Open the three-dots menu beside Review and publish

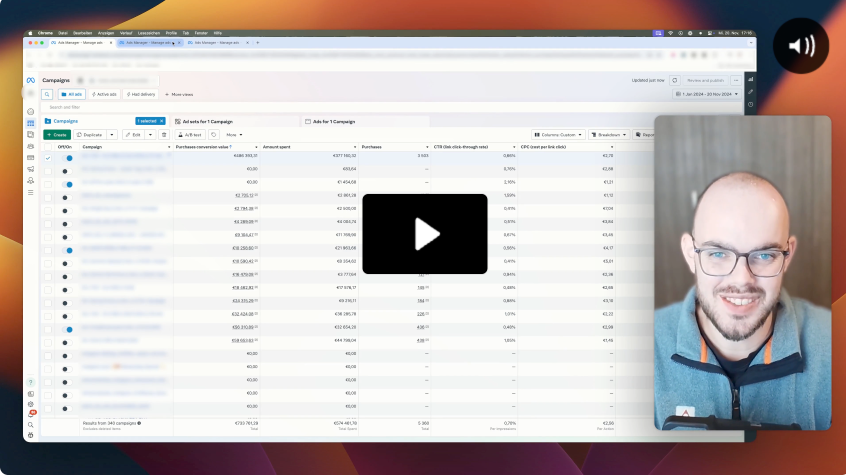pyautogui.click(x=736, y=80)
